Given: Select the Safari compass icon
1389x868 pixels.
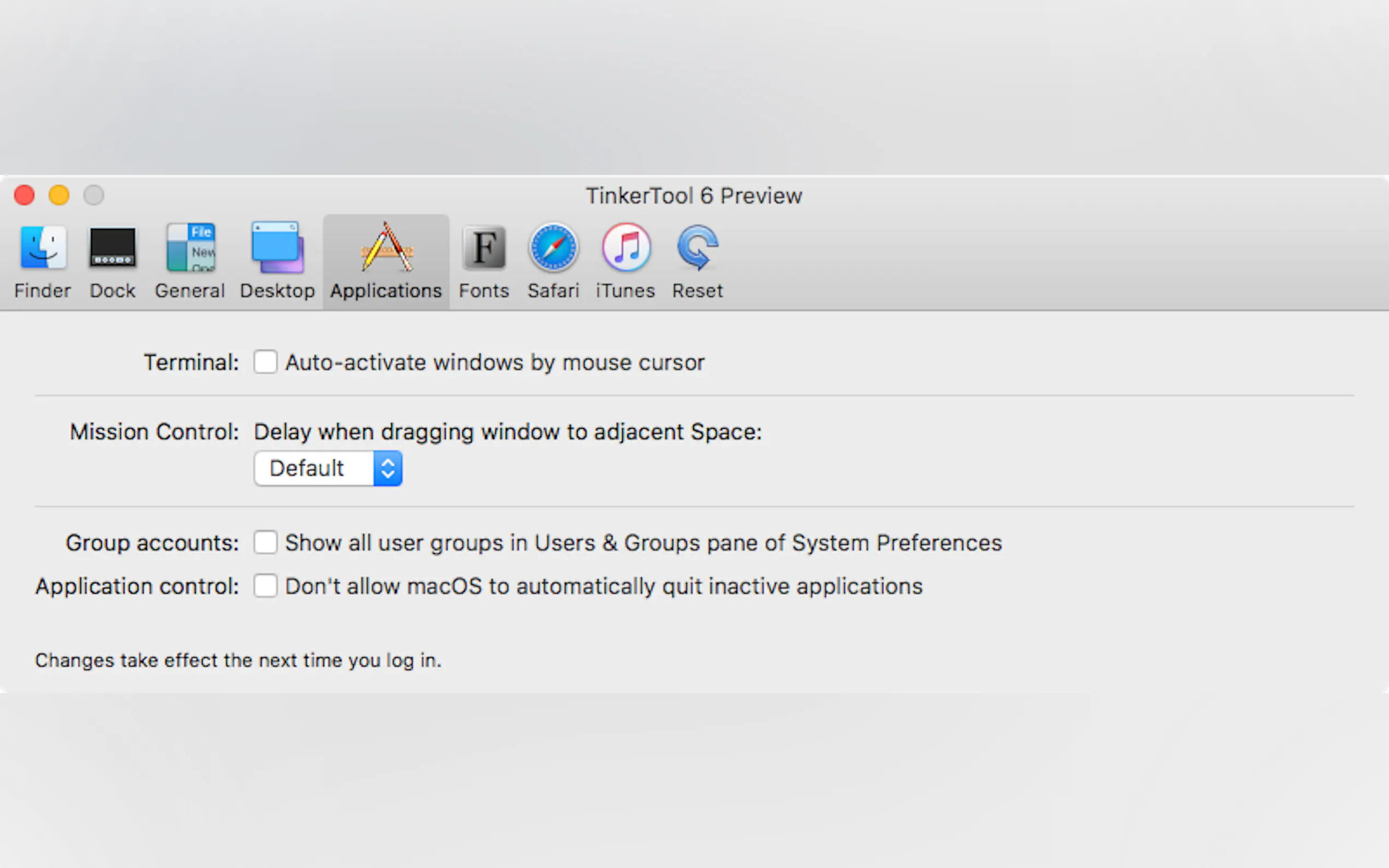Looking at the screenshot, I should [x=553, y=248].
